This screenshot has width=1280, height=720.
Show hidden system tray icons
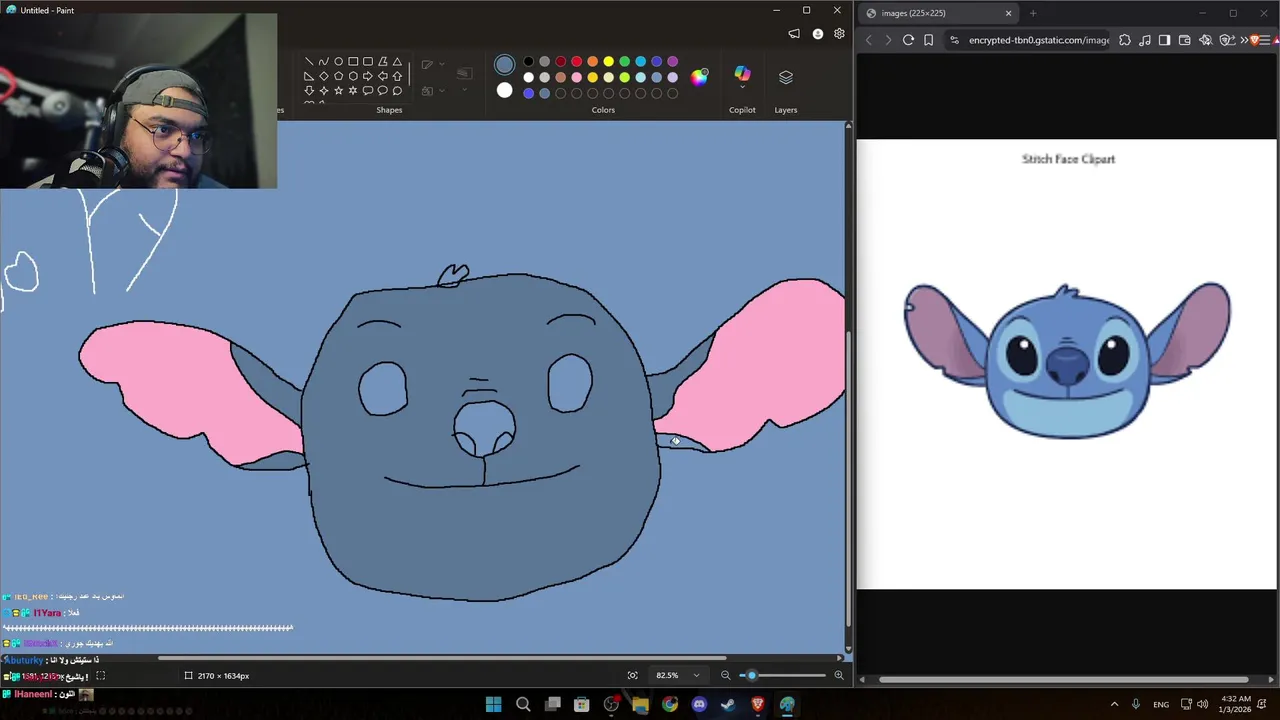pos(1114,705)
